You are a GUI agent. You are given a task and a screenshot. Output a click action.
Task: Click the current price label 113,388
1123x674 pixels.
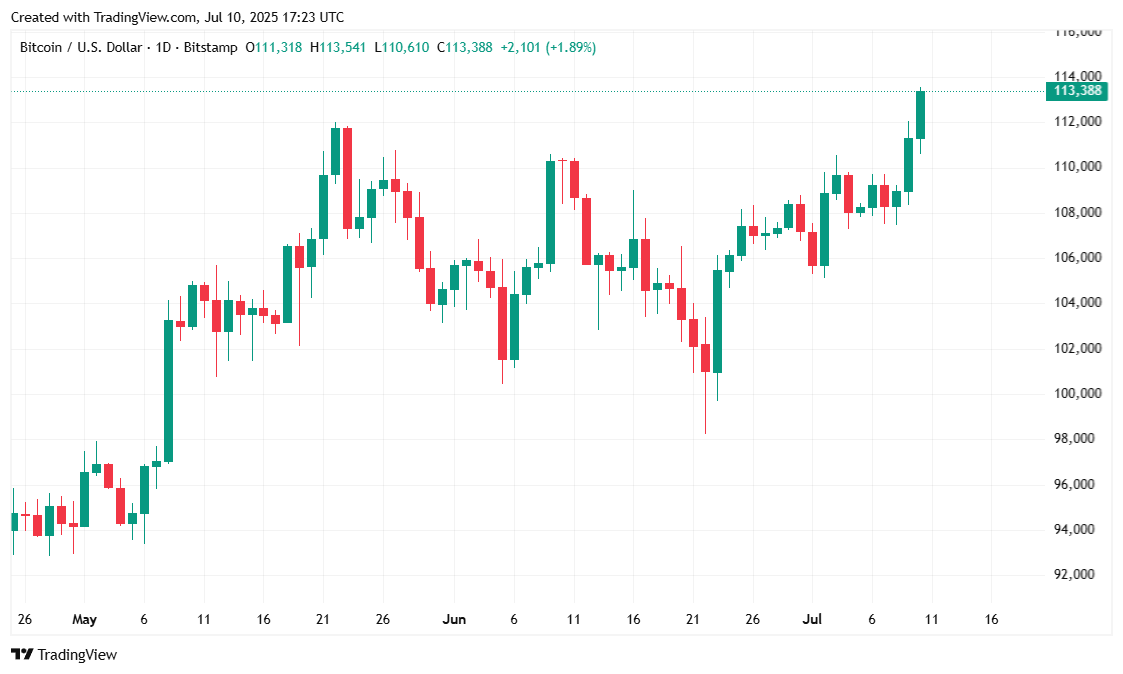tap(1077, 91)
